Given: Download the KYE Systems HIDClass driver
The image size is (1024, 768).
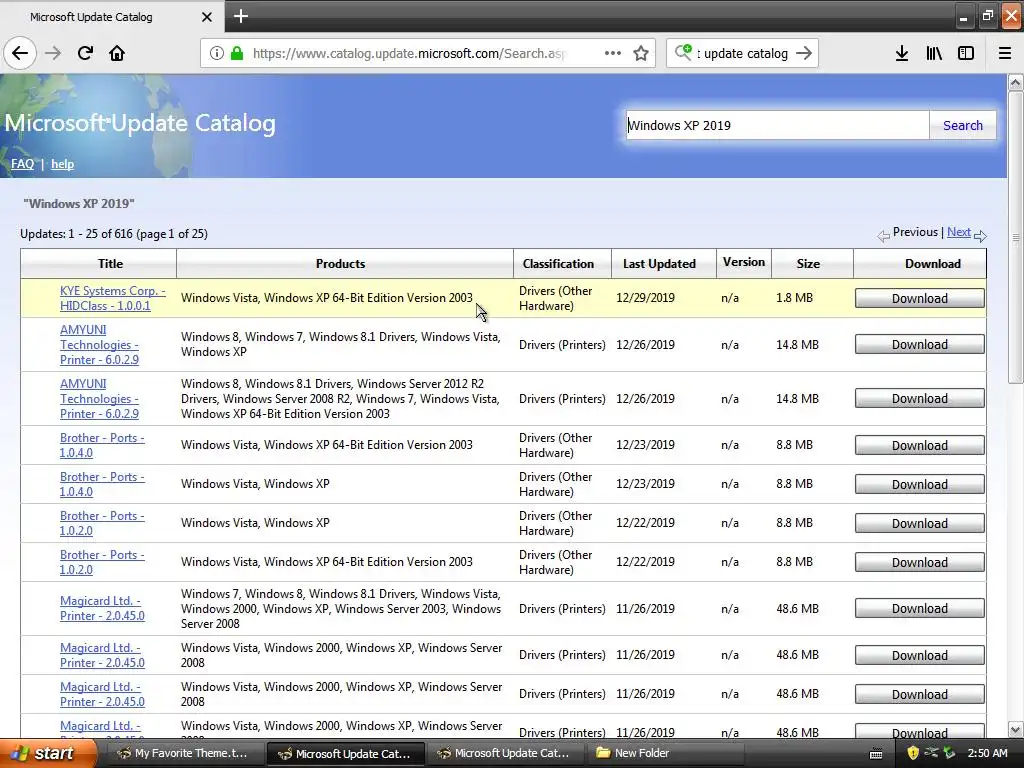Looking at the screenshot, I should point(920,298).
